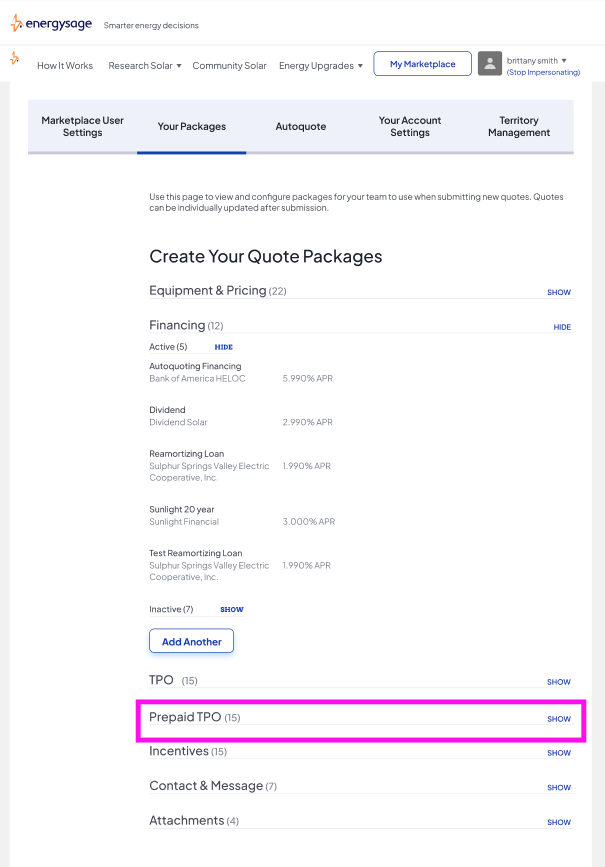Open the Research Solar dropdown
This screenshot has height=867, width=605.
[143, 65]
